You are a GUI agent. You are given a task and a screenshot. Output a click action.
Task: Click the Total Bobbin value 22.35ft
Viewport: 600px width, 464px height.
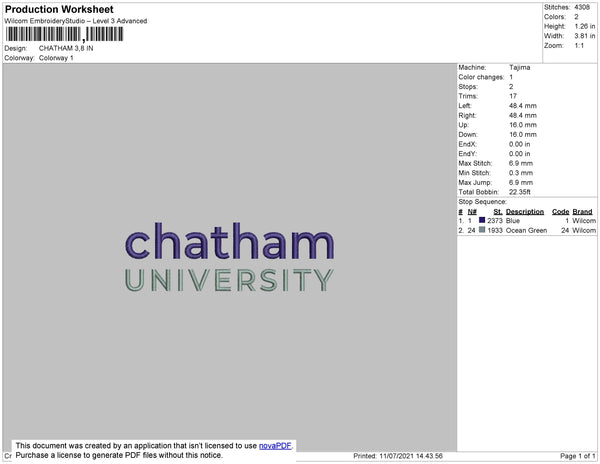point(520,192)
